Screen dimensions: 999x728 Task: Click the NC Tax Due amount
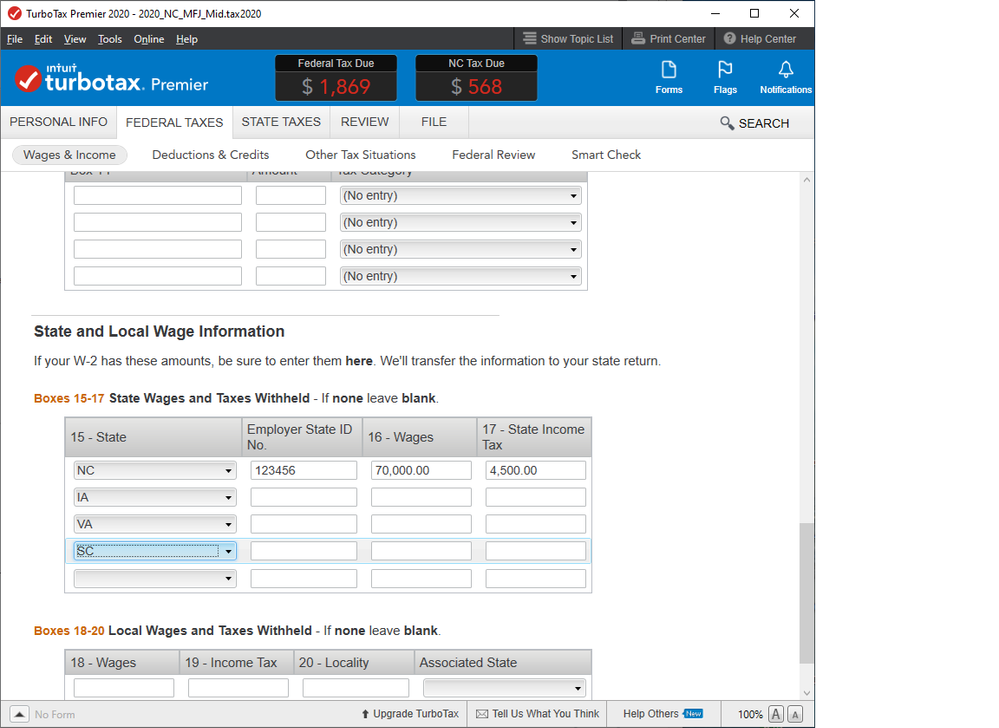click(x=476, y=86)
